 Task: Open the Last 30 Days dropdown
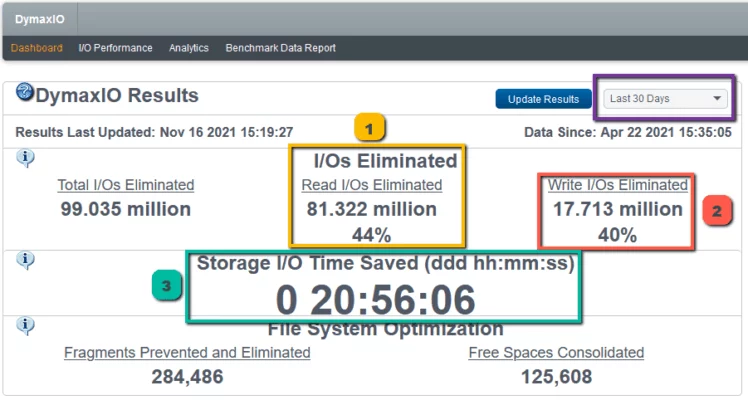pyautogui.click(x=665, y=98)
